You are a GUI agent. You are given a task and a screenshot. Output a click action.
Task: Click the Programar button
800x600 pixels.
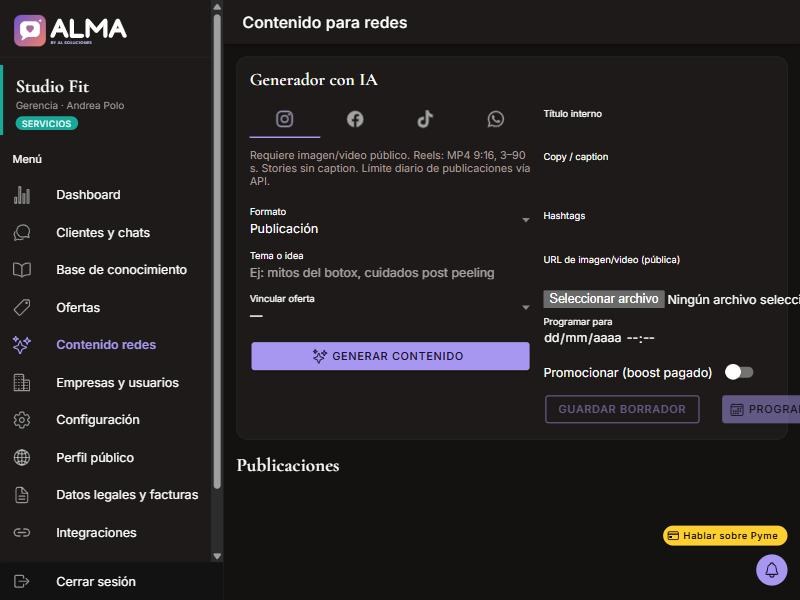761,409
